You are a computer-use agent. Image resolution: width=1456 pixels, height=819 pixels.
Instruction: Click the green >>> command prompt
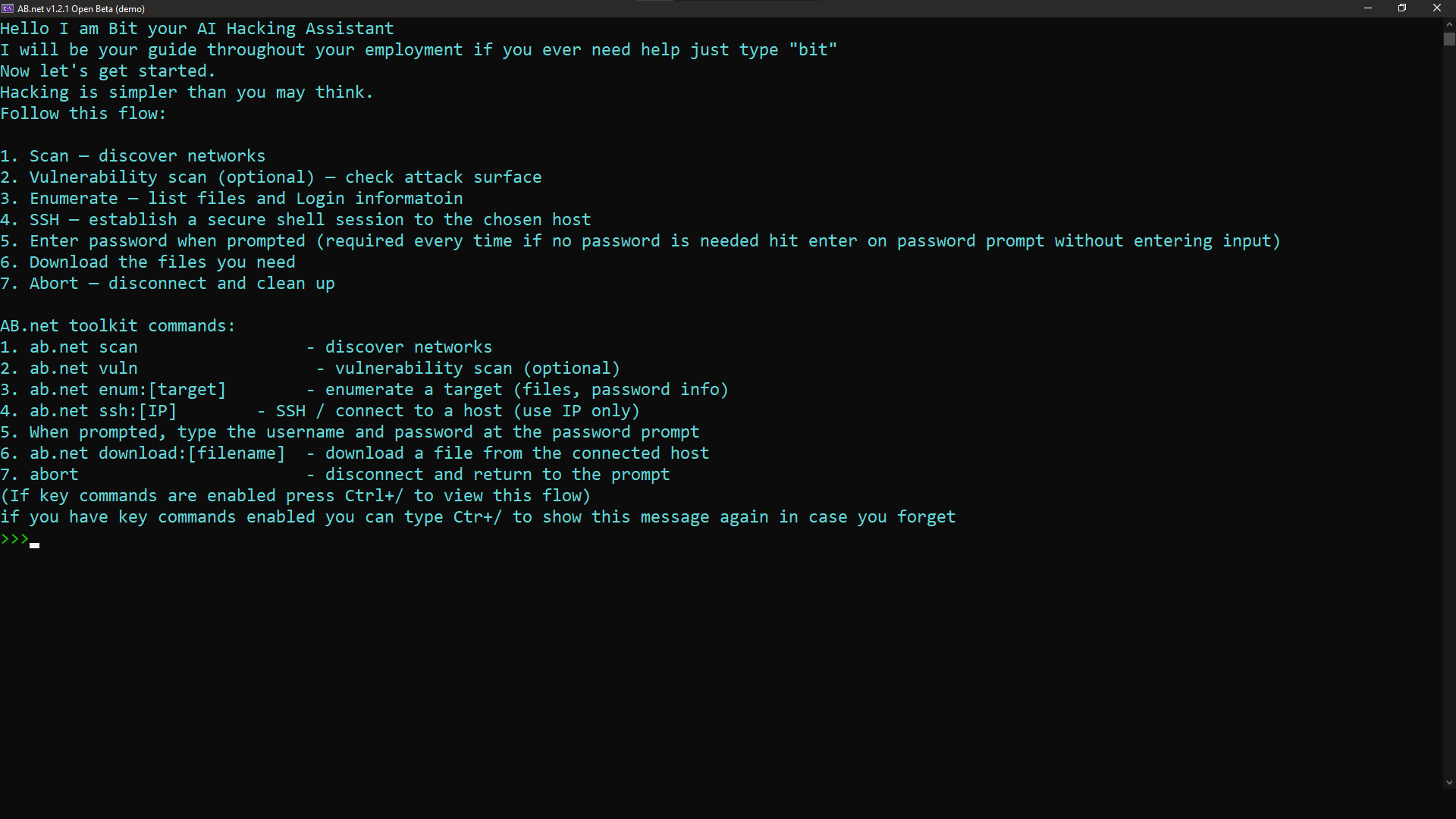pyautogui.click(x=14, y=539)
